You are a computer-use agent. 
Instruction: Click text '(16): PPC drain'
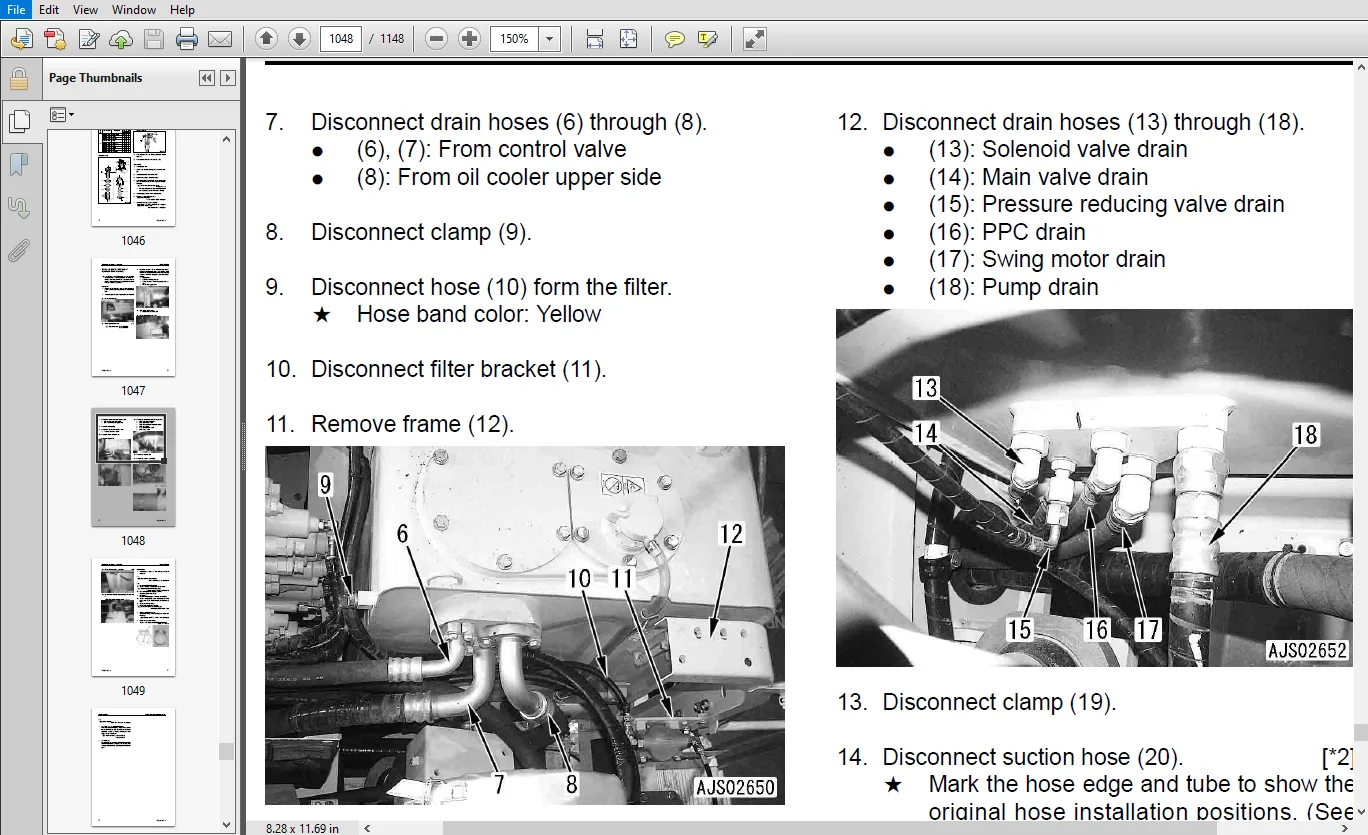tap(1007, 232)
